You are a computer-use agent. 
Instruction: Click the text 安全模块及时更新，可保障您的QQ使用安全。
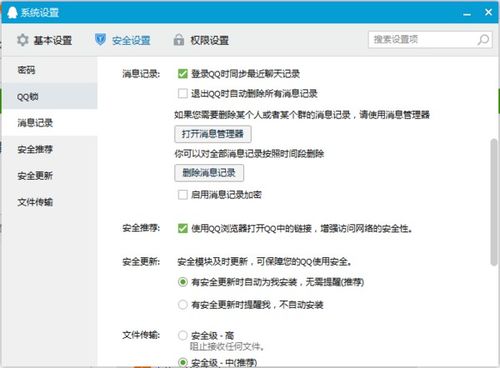[x=264, y=262]
